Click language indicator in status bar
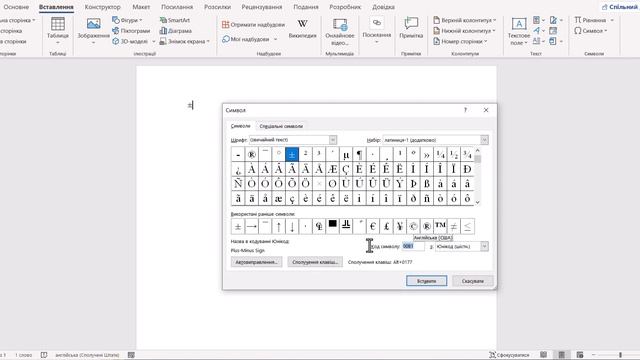640x360 pixels. point(87,355)
